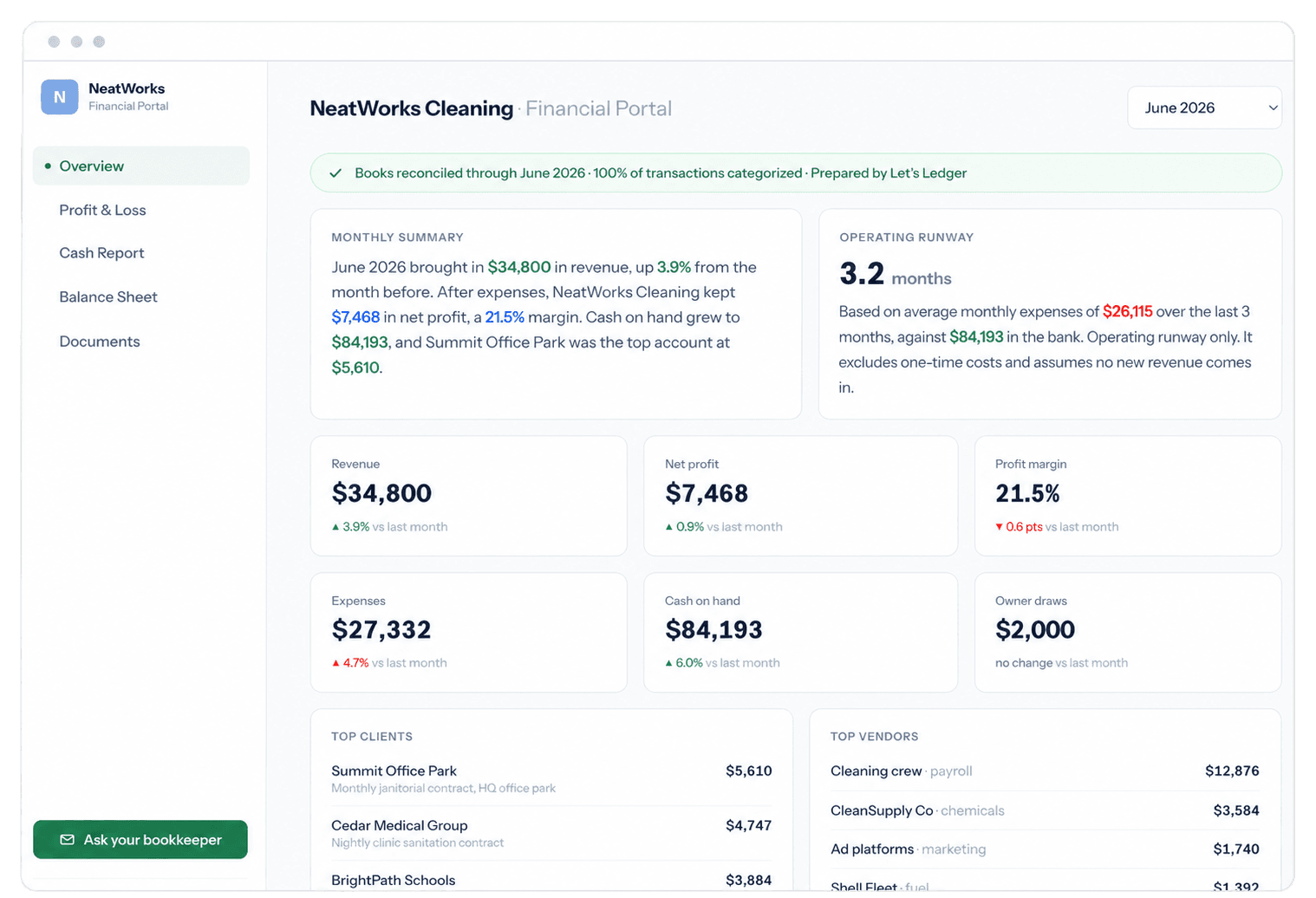Click the blue 21.5% margin in summary
The image size is (1316, 898).
505,317
